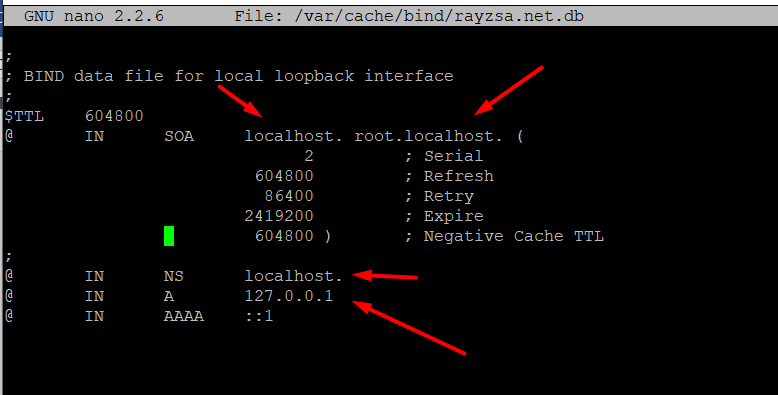Click the 'GNU nano 2.2.6' title text
778x395 pixels.
point(94,16)
